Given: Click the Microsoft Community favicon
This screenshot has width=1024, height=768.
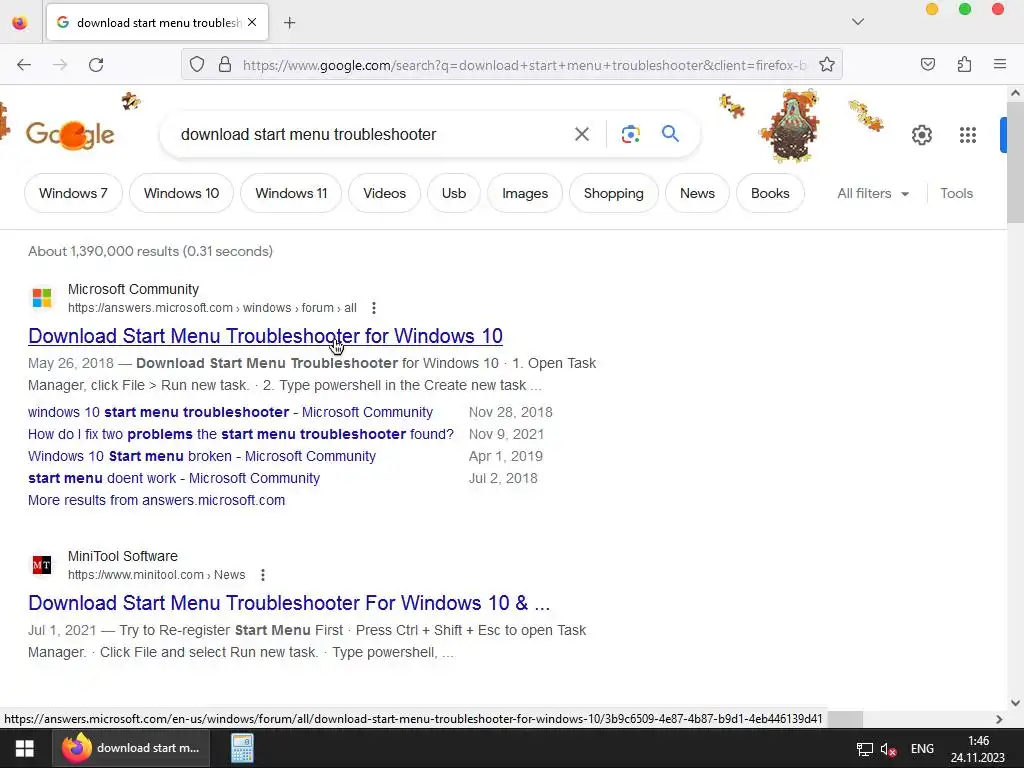Looking at the screenshot, I should point(42,298).
